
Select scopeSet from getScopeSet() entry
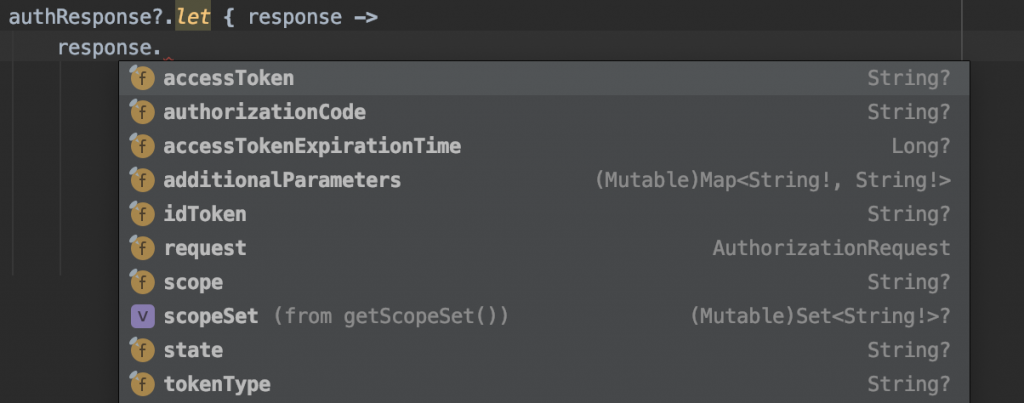pos(335,316)
